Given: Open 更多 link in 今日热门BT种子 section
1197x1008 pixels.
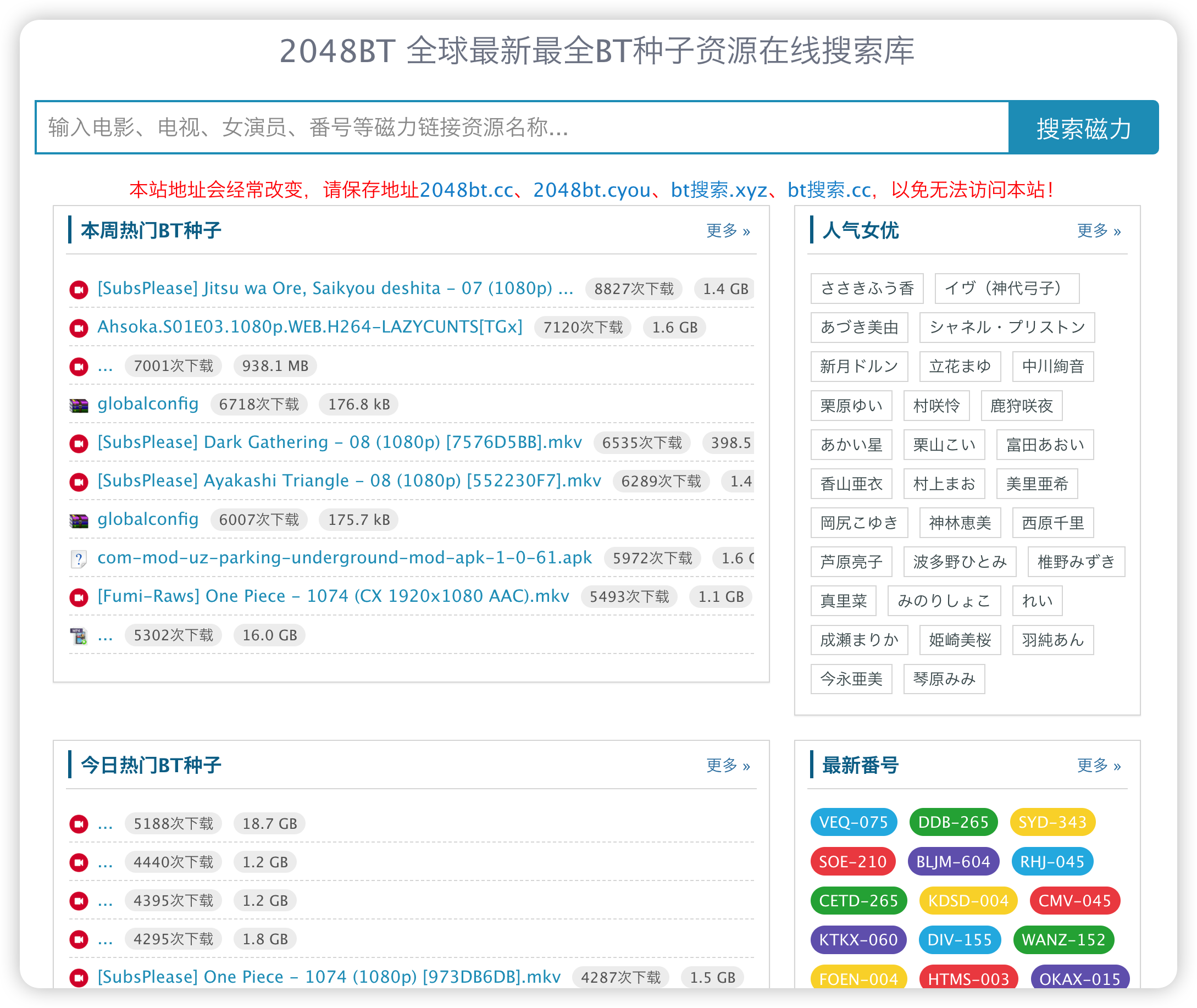Looking at the screenshot, I should (x=729, y=765).
